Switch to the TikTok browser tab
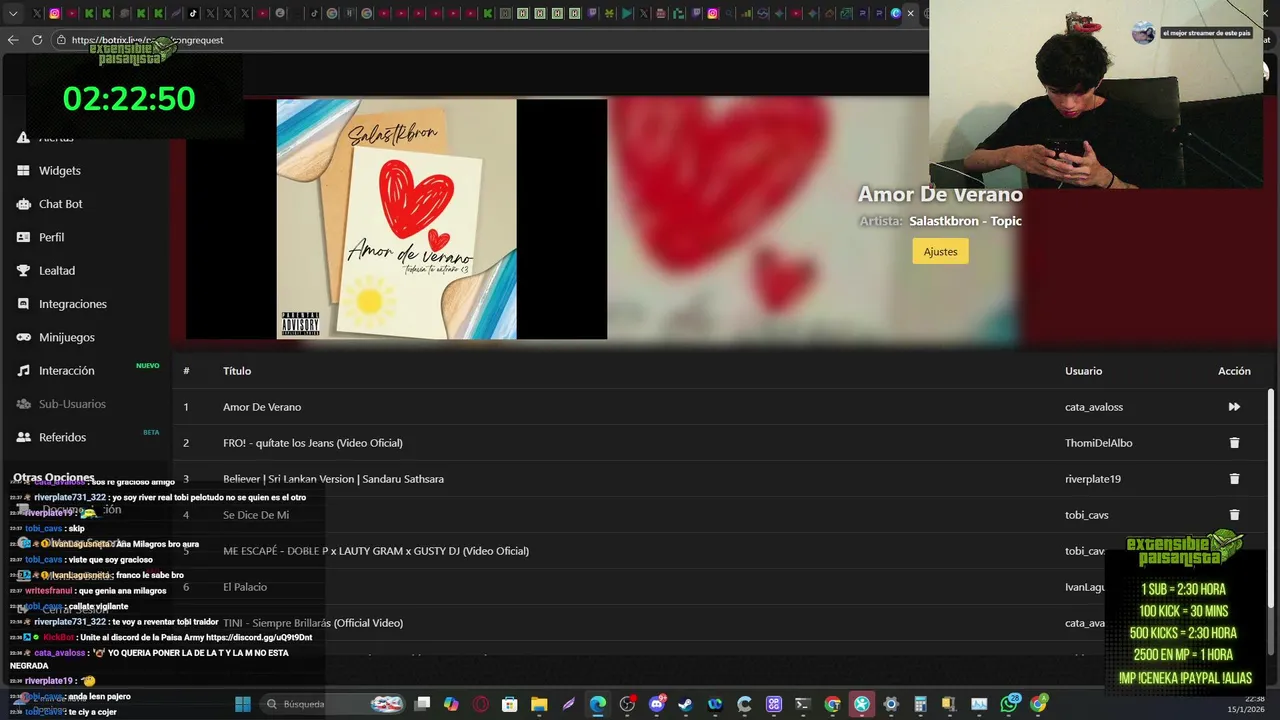The width and height of the screenshot is (1280, 720). [193, 13]
